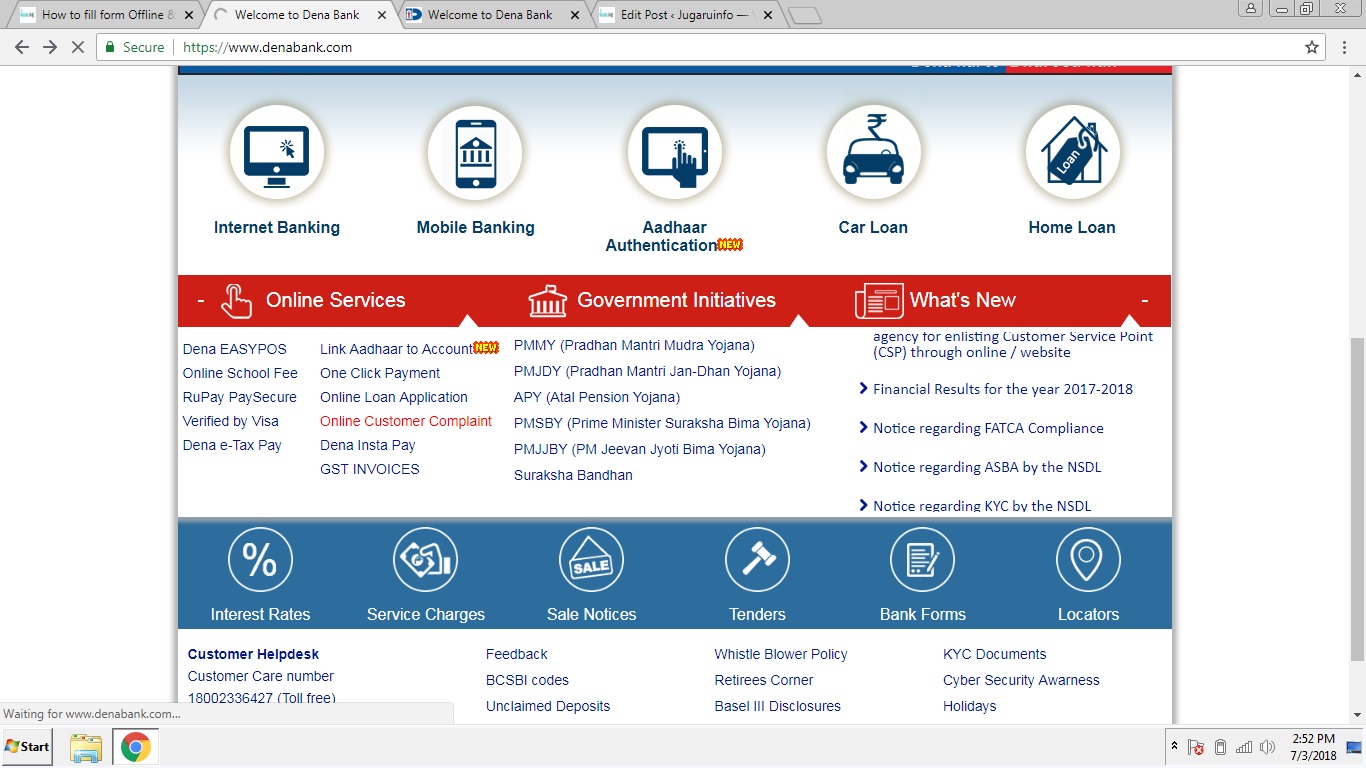
Task: Open Financial Results for 2017-2018 notice
Action: click(1003, 389)
